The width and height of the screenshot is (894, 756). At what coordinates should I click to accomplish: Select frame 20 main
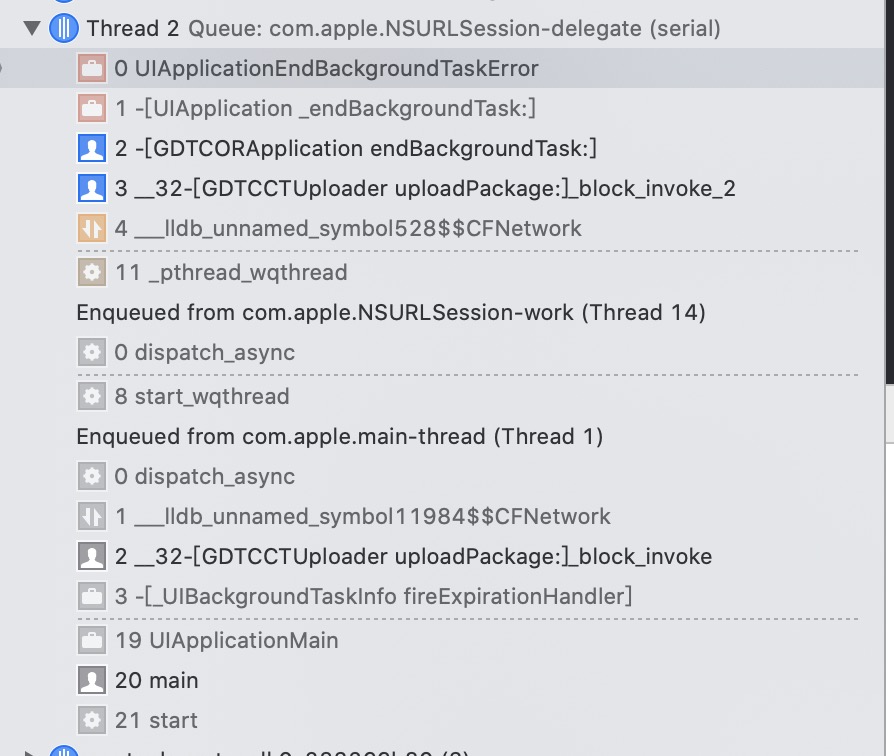(x=442, y=680)
